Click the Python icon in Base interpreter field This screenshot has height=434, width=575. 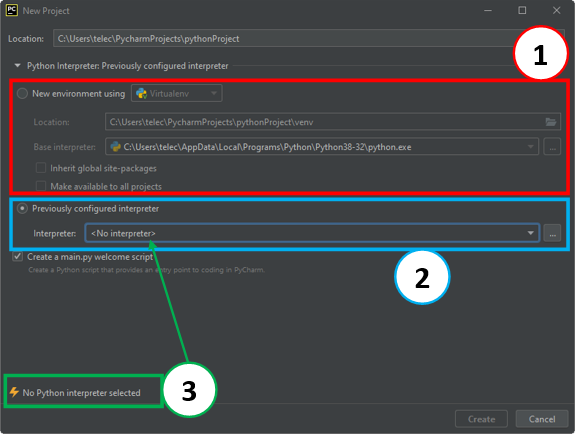click(x=116, y=147)
